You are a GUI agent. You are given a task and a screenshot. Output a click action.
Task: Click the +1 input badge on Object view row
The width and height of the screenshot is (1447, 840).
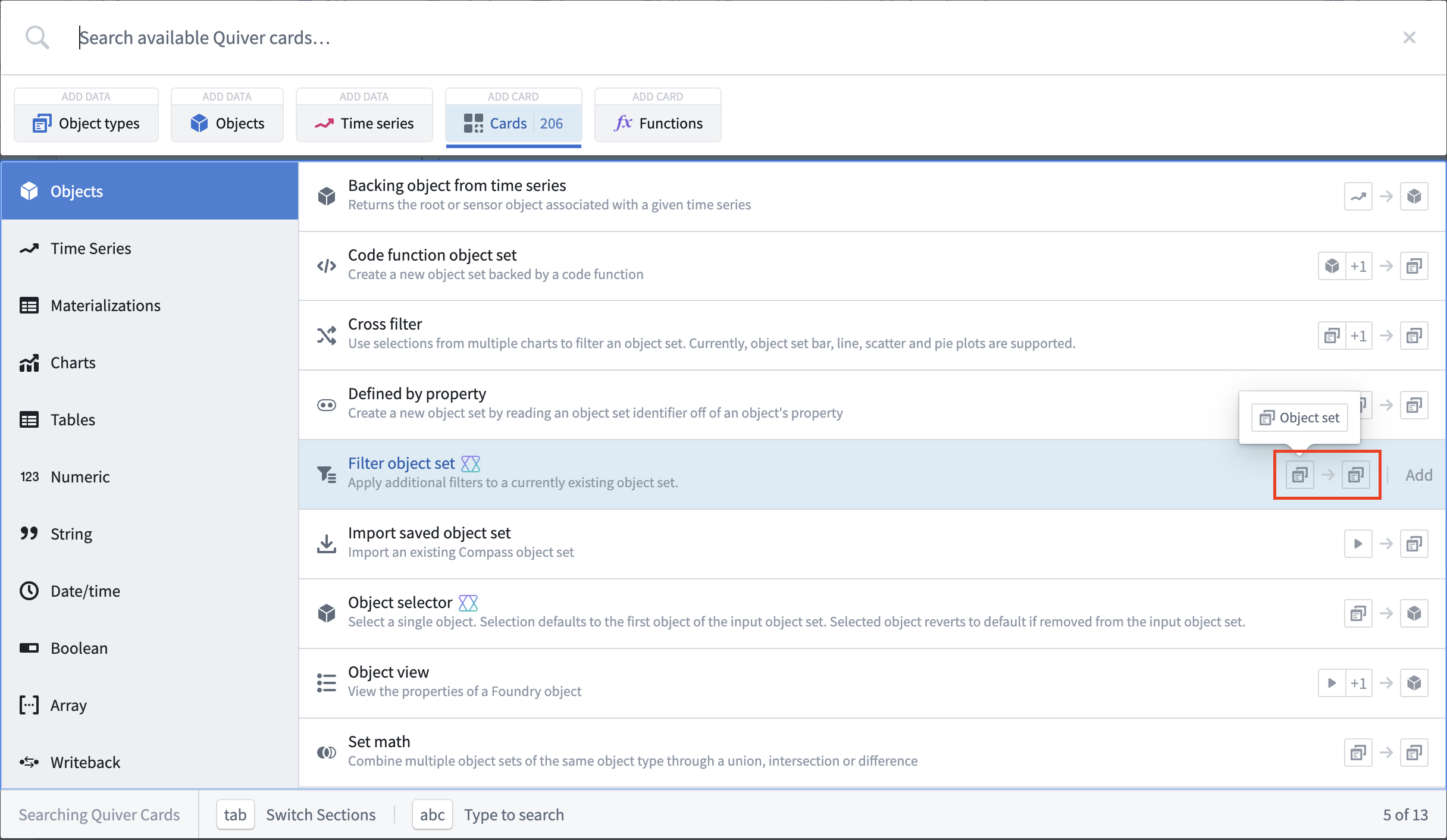(x=1358, y=683)
